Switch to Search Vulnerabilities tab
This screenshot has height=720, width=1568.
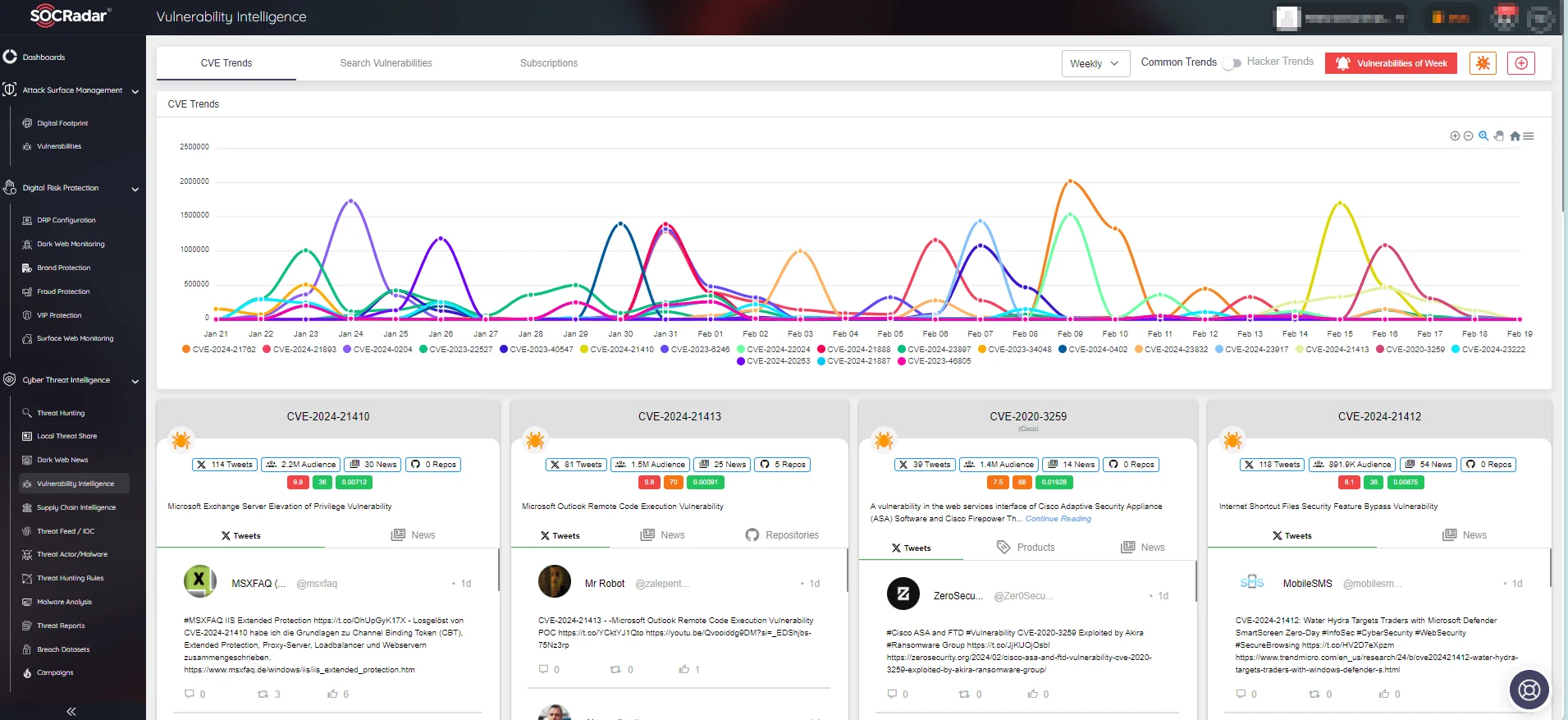tap(386, 63)
